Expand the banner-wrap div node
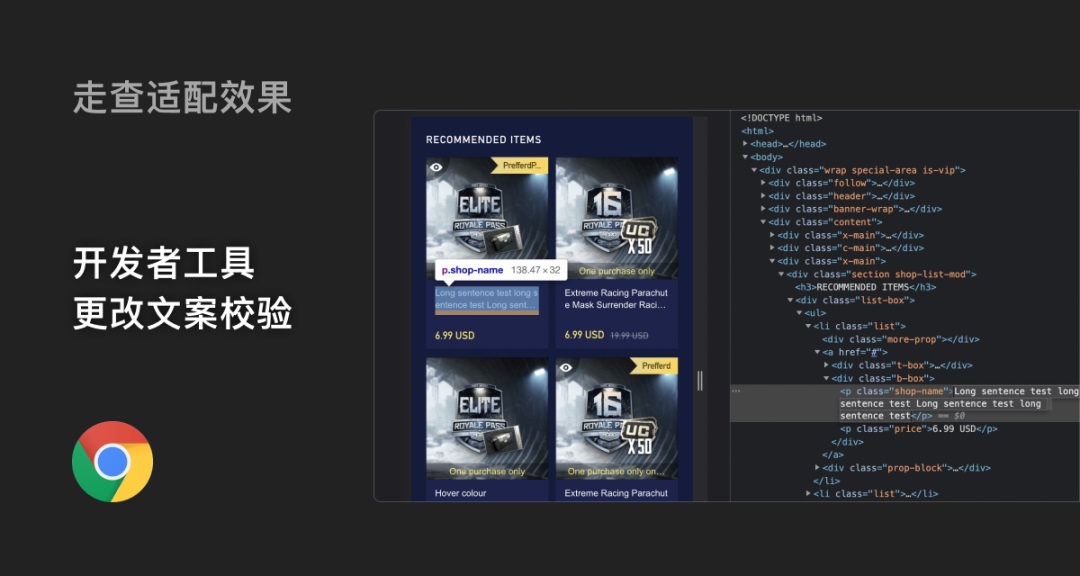Image resolution: width=1080 pixels, height=576 pixels. [763, 209]
